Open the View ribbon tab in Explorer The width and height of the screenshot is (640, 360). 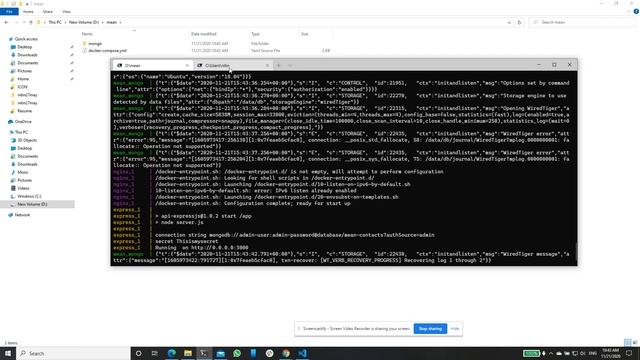coord(66,11)
